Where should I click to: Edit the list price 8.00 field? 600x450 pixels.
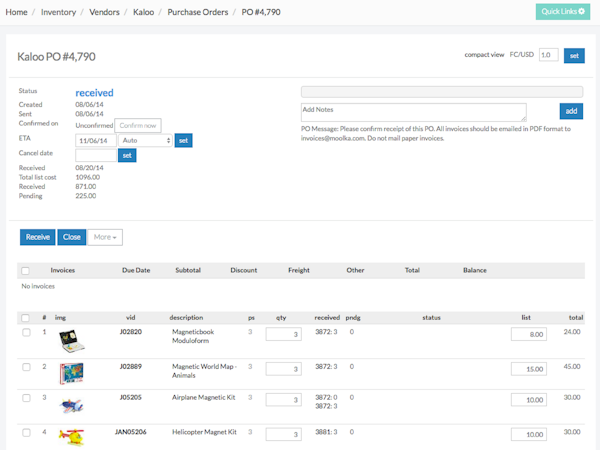(529, 334)
